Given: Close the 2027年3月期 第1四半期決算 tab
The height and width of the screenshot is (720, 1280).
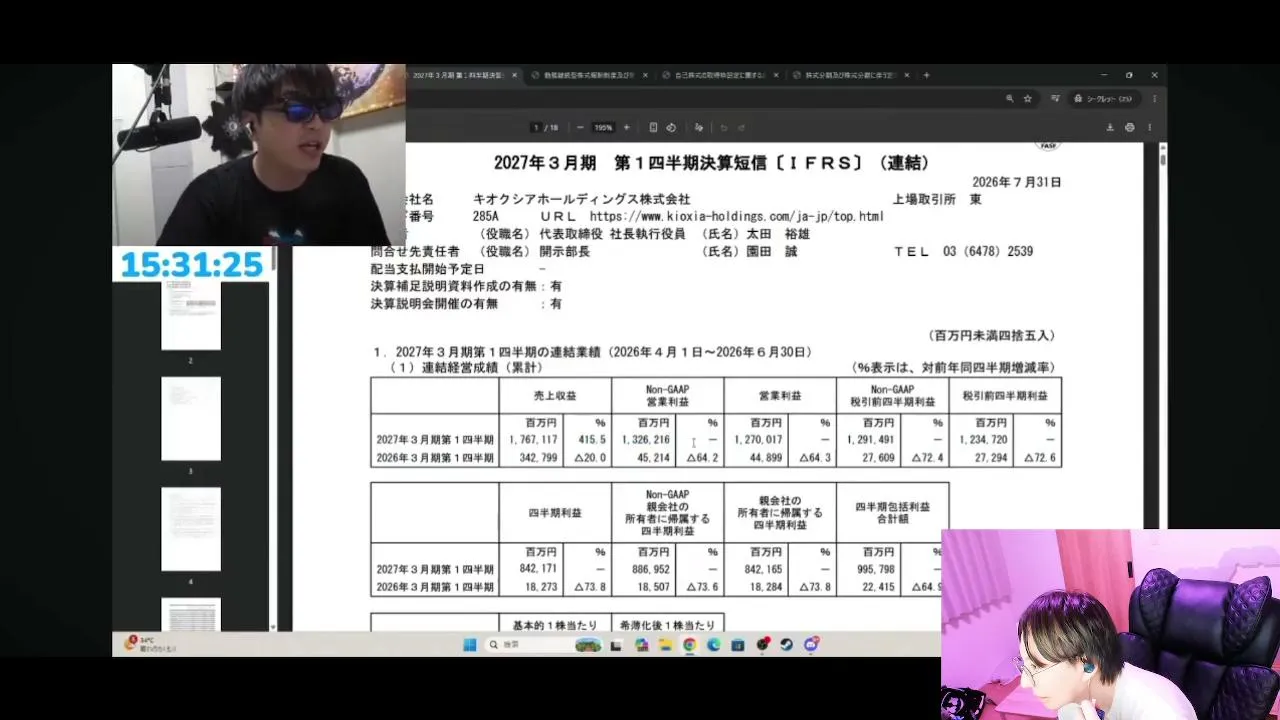Looking at the screenshot, I should pyautogui.click(x=515, y=75).
